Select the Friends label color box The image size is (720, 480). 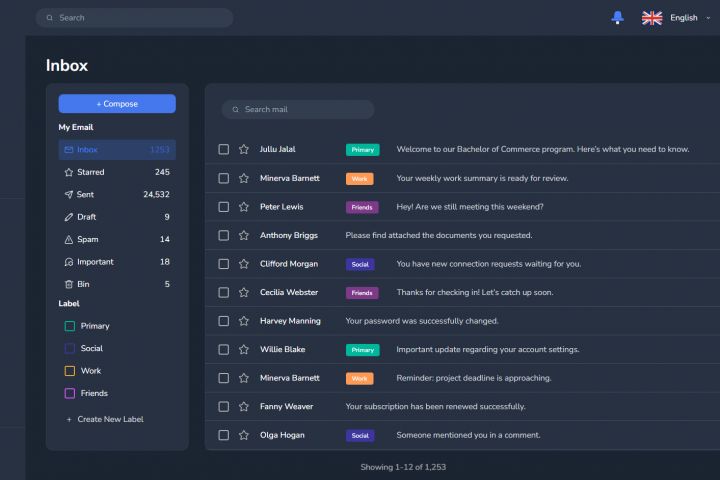tap(70, 394)
